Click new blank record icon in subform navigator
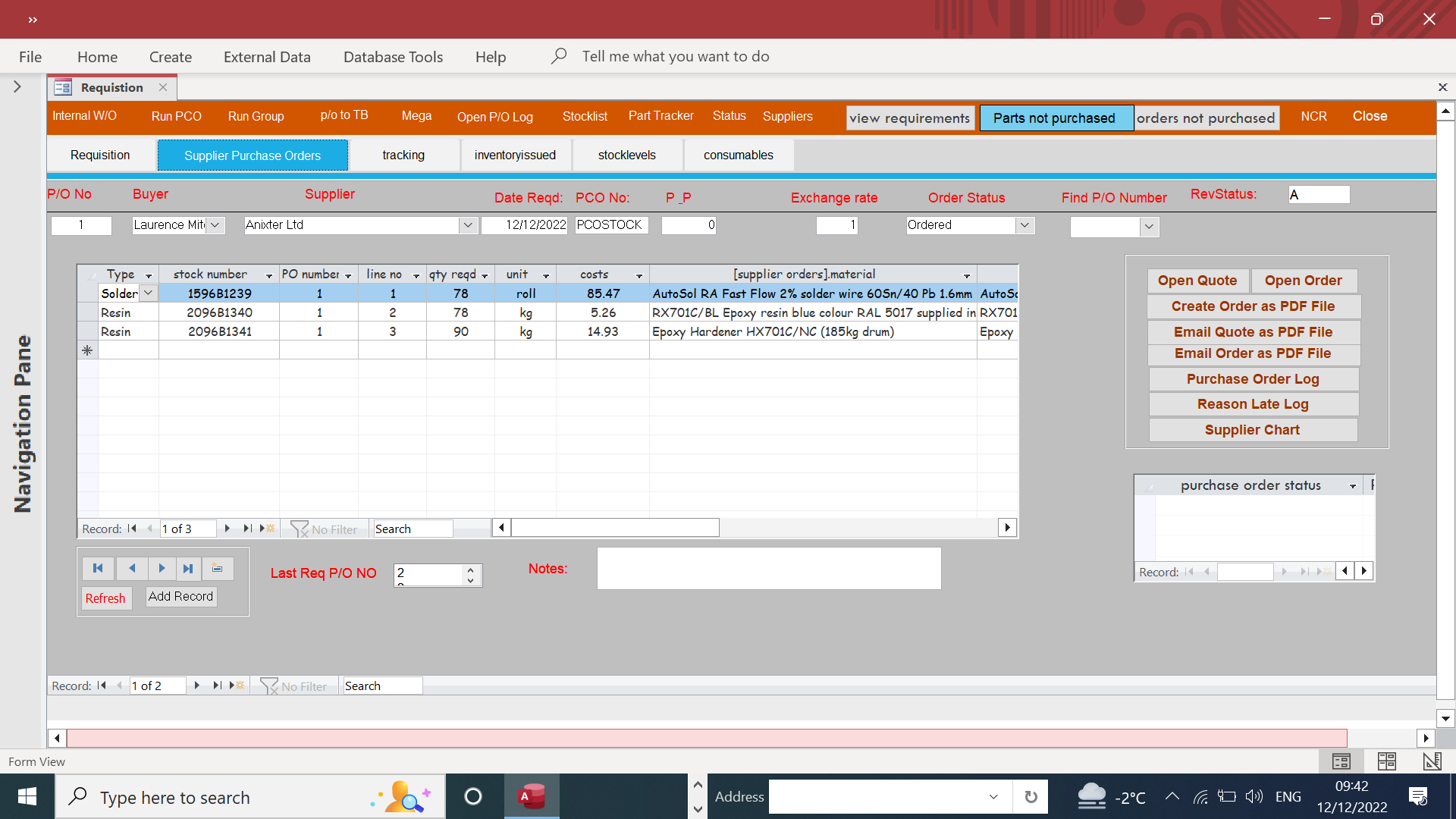Screen dimensions: 1456x819 click(x=268, y=529)
